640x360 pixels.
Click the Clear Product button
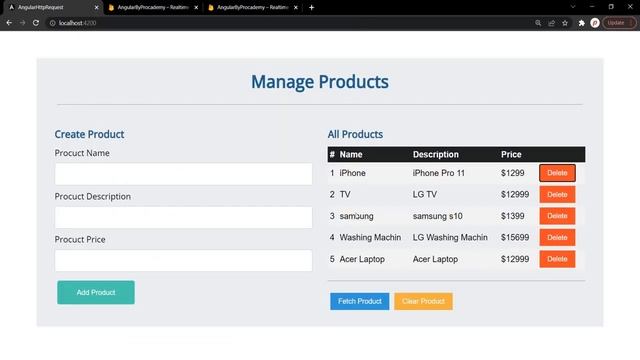click(423, 301)
